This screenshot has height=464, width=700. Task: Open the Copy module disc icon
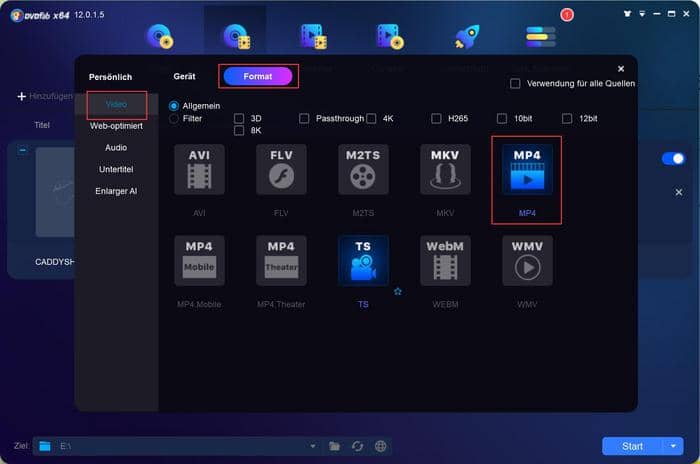point(160,36)
